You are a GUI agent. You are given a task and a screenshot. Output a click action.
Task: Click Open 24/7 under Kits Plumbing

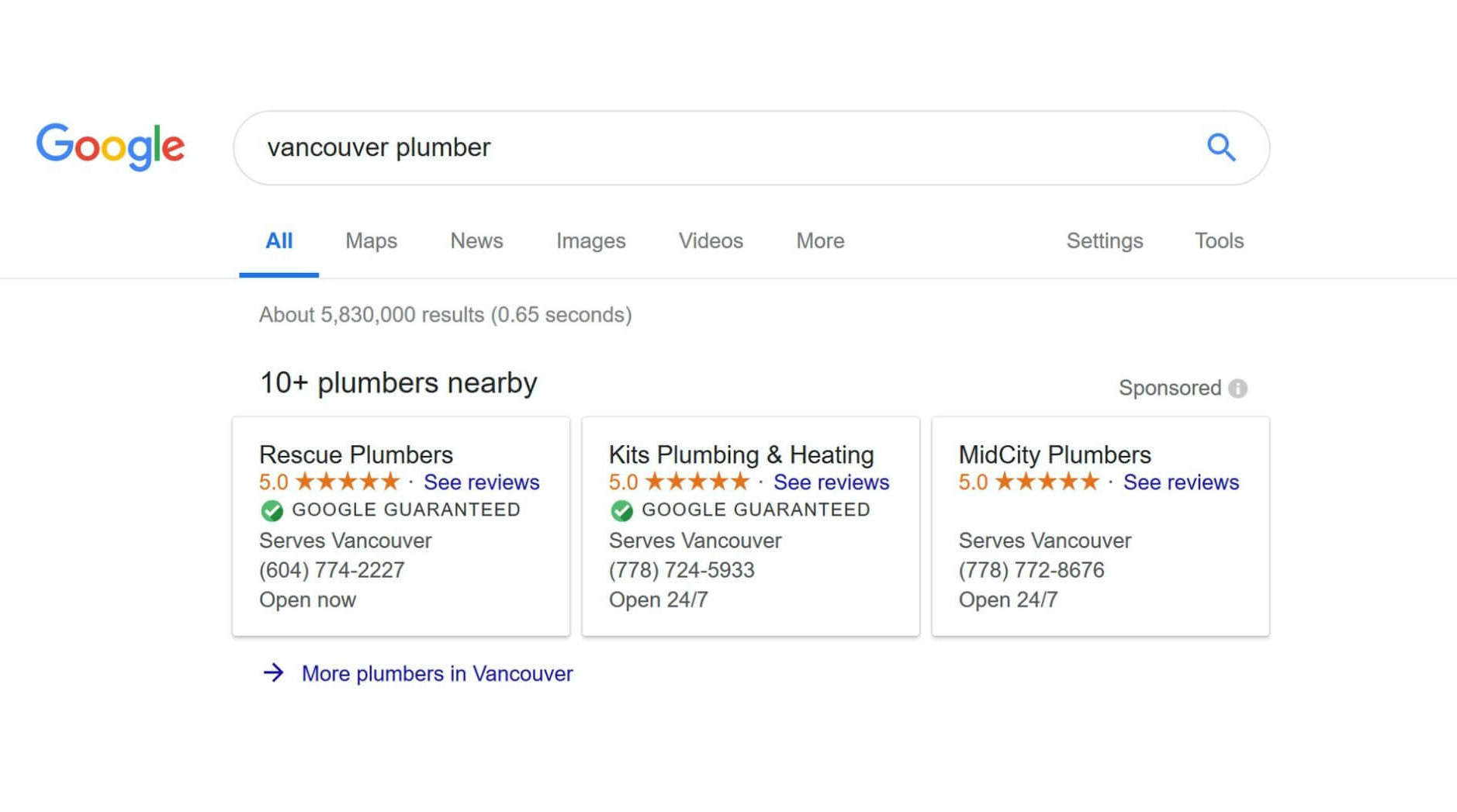(x=658, y=600)
